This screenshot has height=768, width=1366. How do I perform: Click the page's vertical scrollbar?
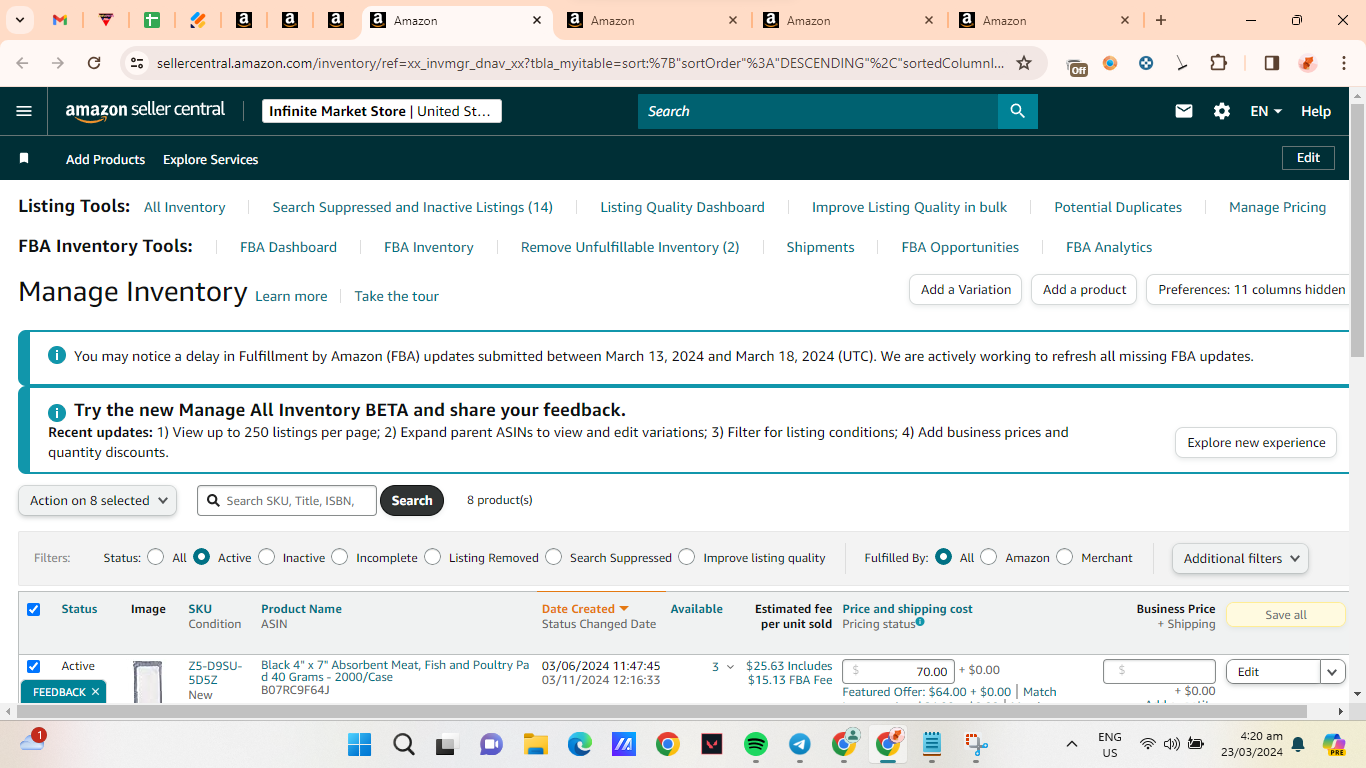point(1357,230)
